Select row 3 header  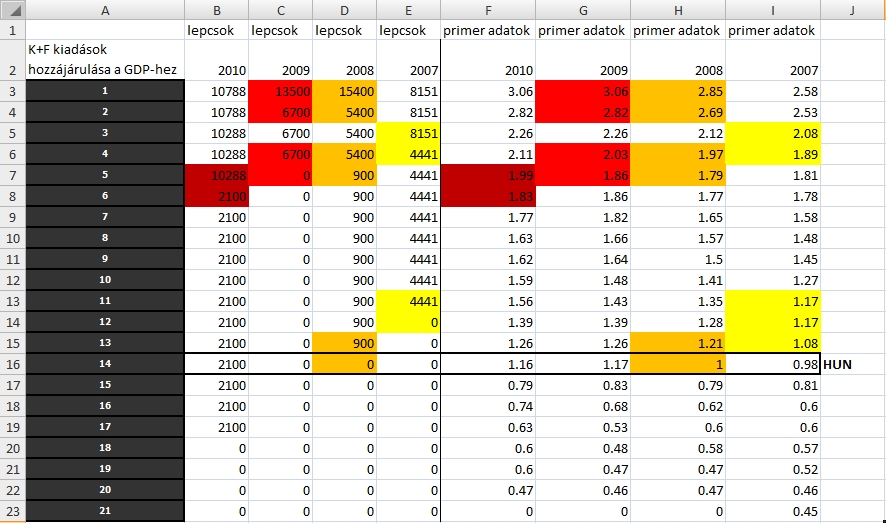click(x=12, y=92)
